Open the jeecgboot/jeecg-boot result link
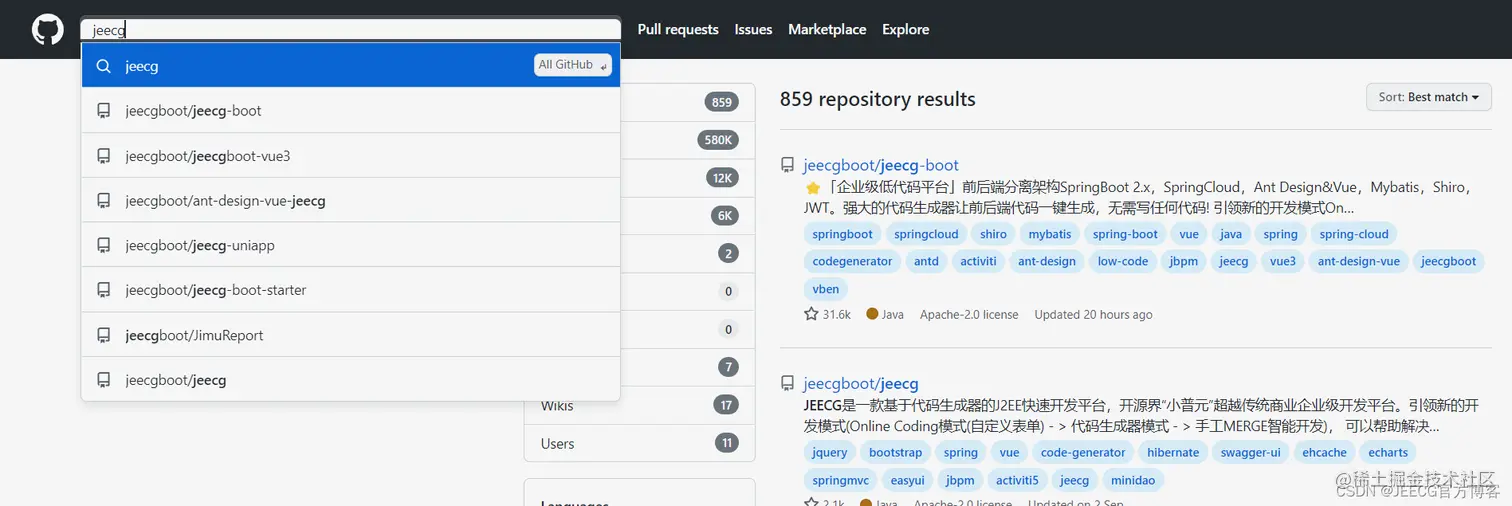 click(880, 165)
